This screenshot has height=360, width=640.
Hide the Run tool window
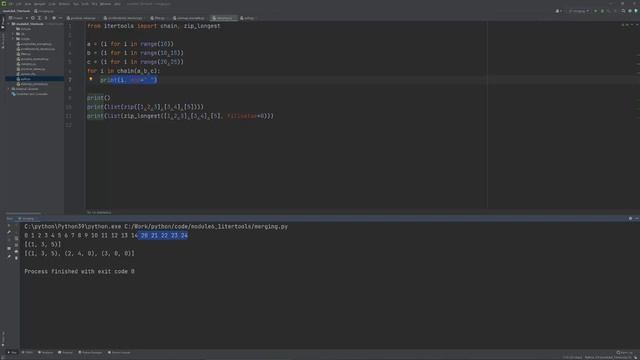coord(636,218)
